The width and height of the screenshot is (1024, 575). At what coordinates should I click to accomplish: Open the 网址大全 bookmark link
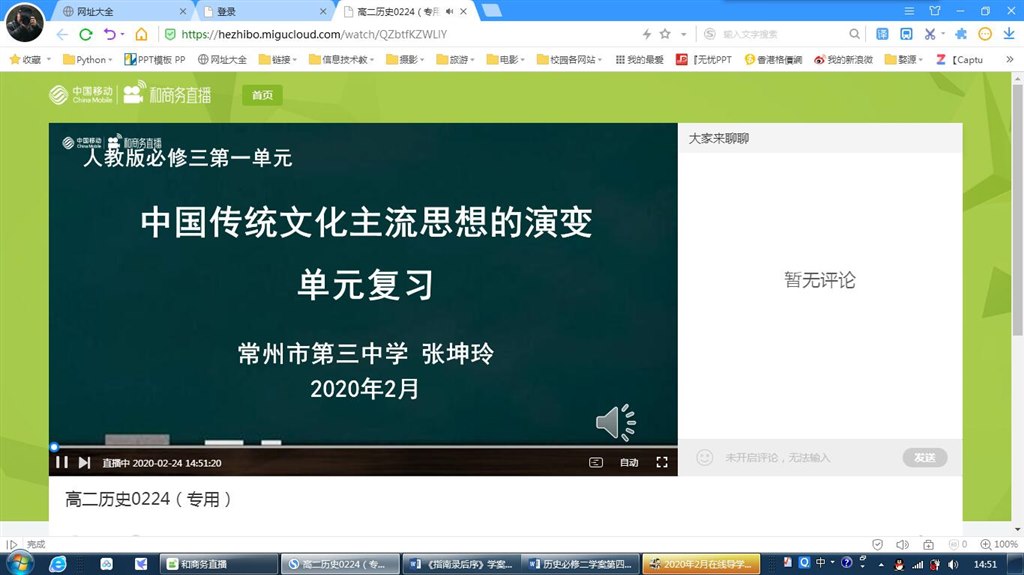222,59
